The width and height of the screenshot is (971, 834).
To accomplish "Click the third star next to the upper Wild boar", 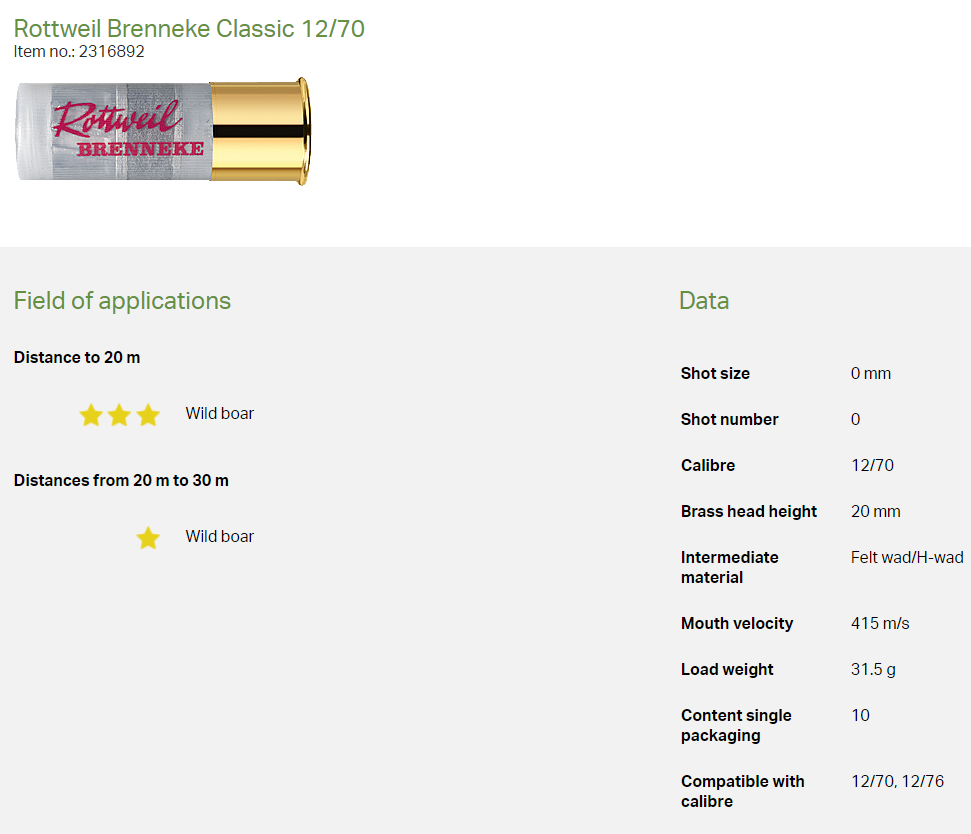I will [x=148, y=415].
